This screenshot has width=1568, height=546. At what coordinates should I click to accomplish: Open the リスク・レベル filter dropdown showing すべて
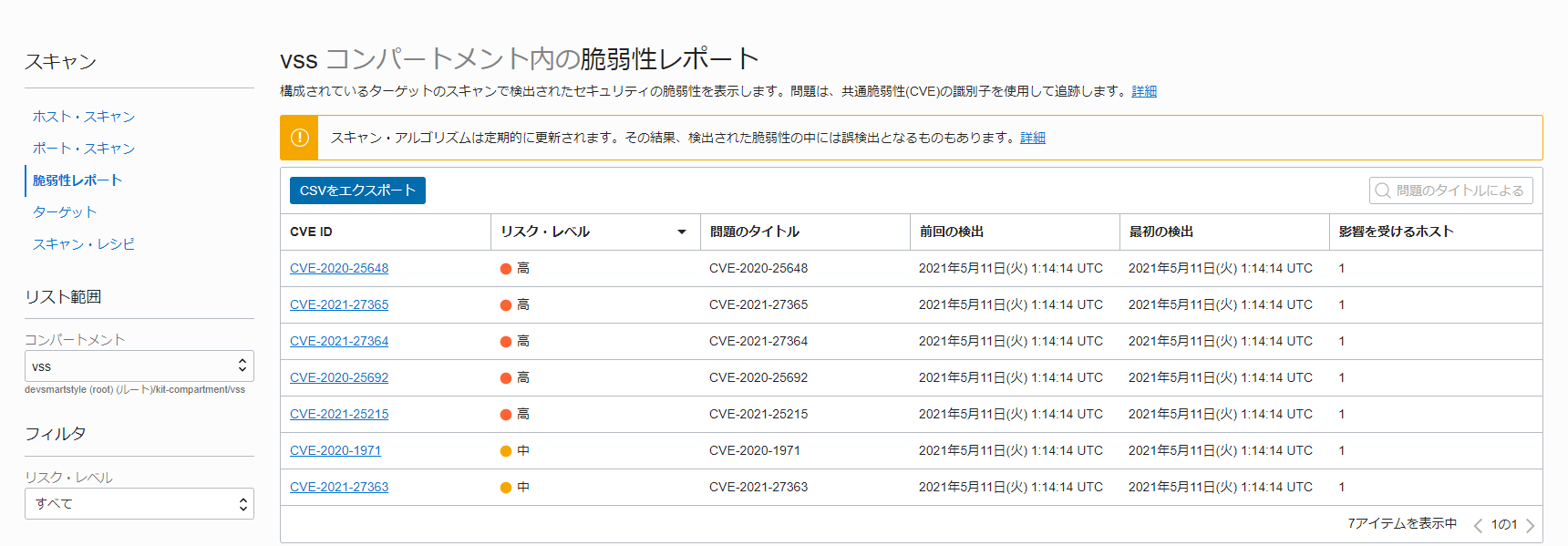point(139,504)
